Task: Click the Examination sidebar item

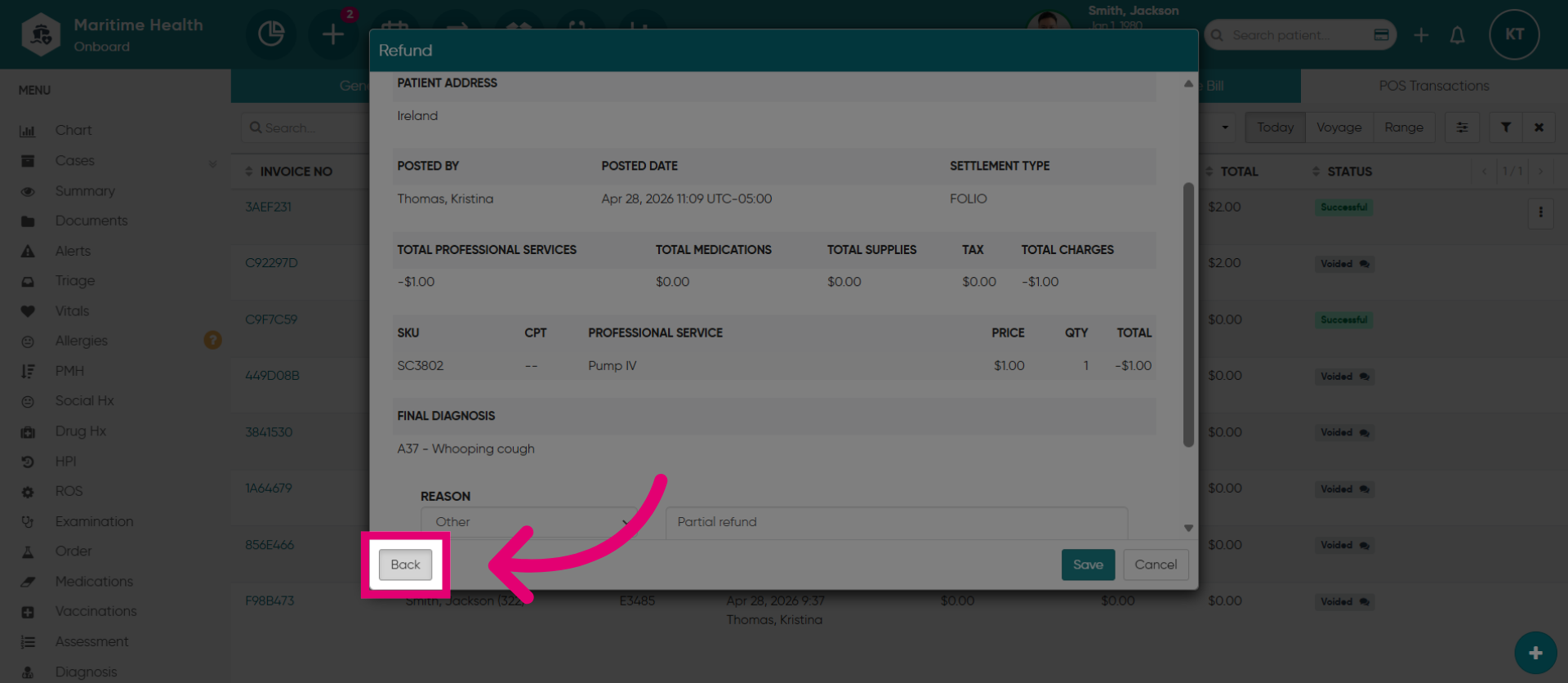Action: point(94,522)
